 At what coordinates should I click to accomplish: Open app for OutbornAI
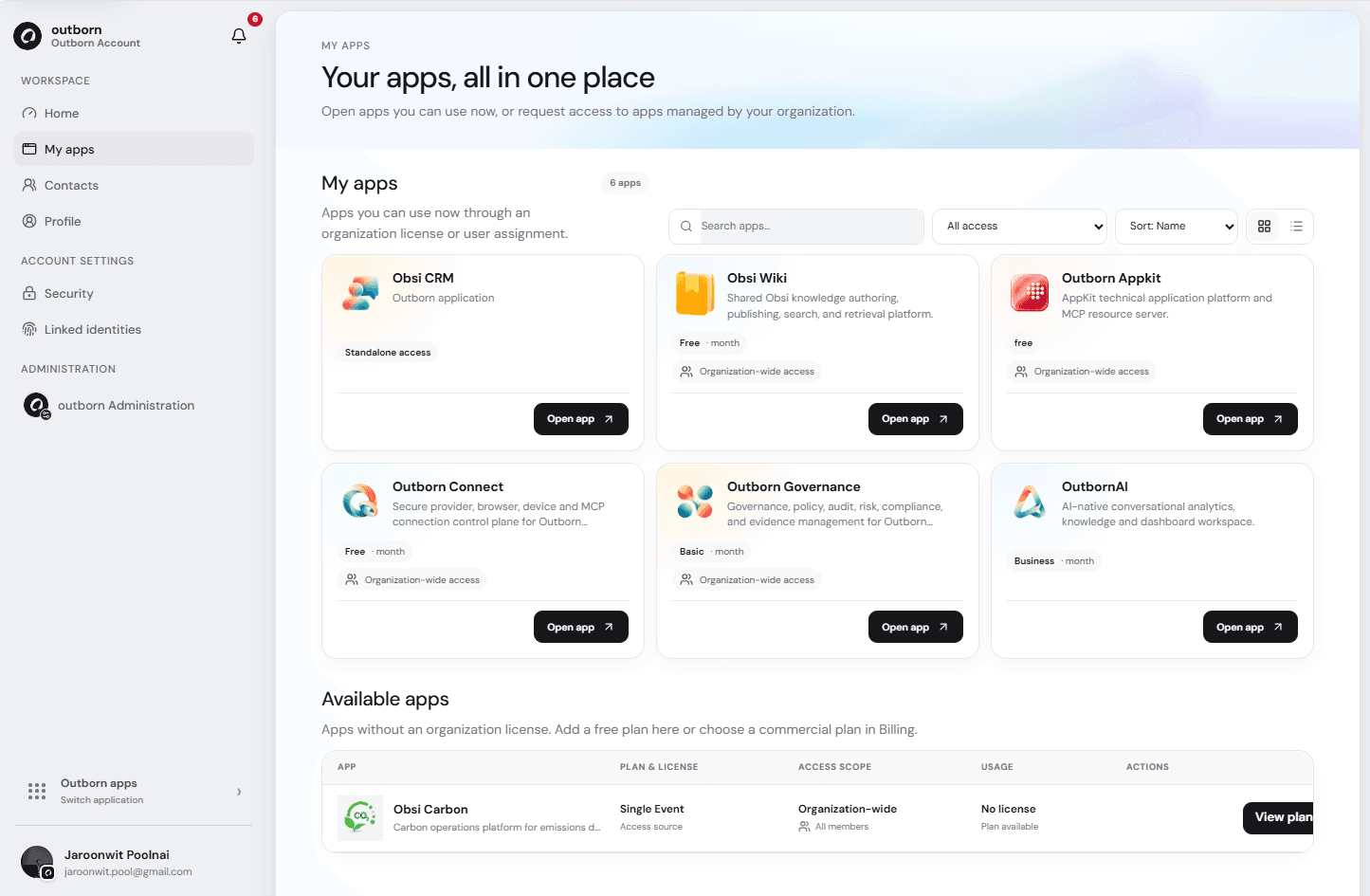[x=1251, y=627]
